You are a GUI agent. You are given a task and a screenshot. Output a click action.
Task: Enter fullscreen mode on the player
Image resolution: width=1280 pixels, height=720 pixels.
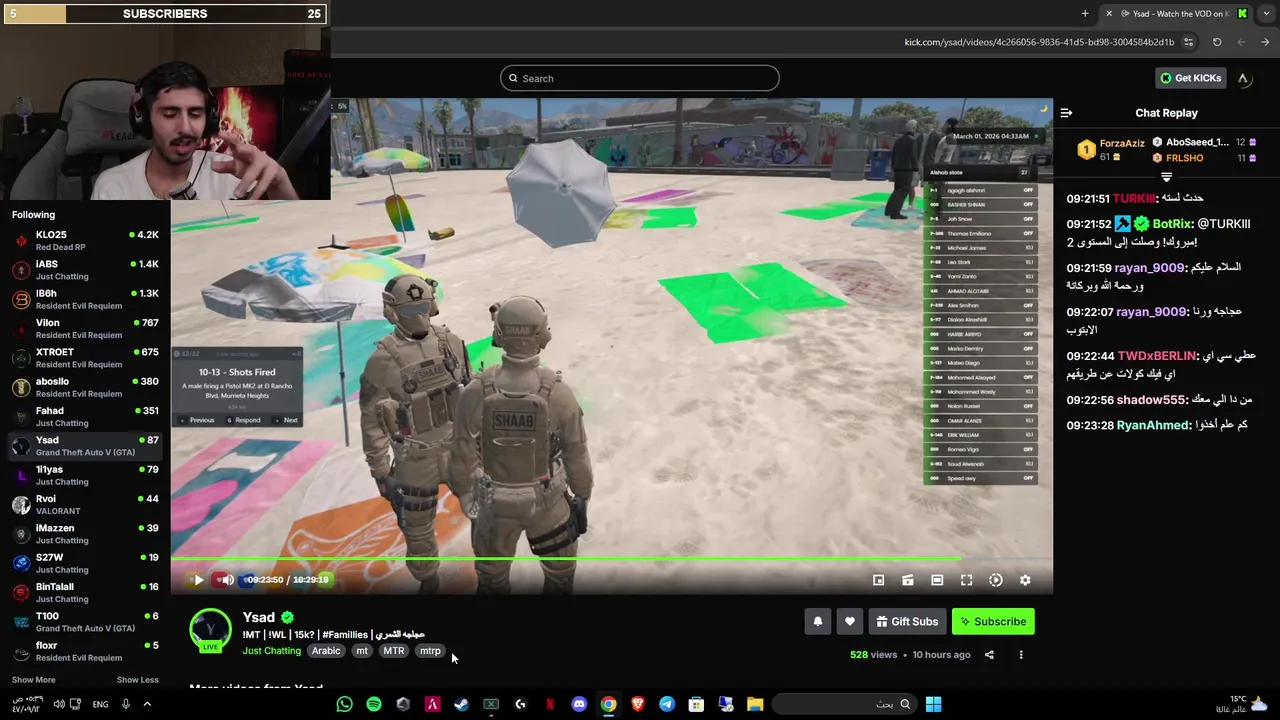pyautogui.click(x=966, y=580)
